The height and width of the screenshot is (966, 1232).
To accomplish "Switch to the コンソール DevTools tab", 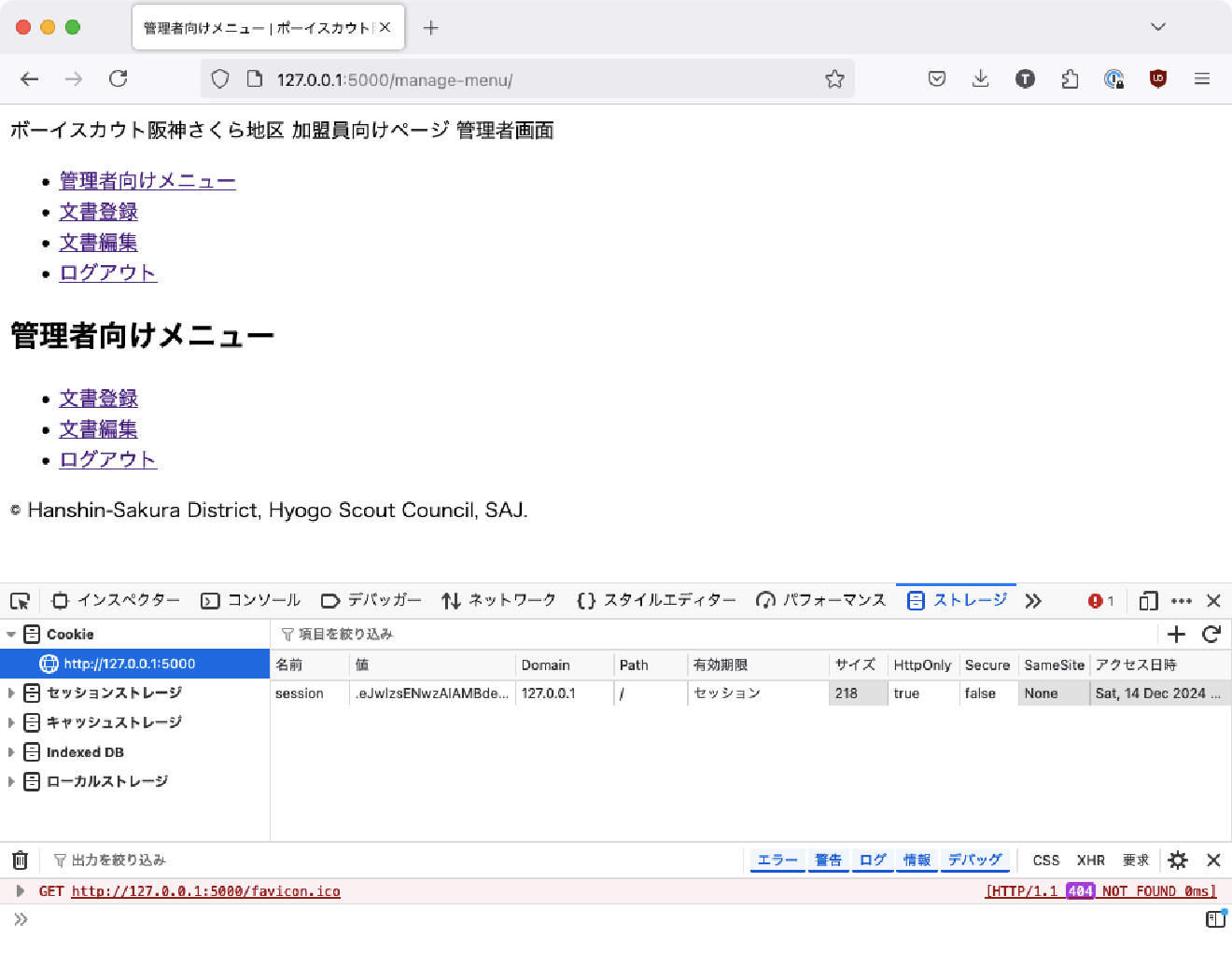I will (259, 600).
